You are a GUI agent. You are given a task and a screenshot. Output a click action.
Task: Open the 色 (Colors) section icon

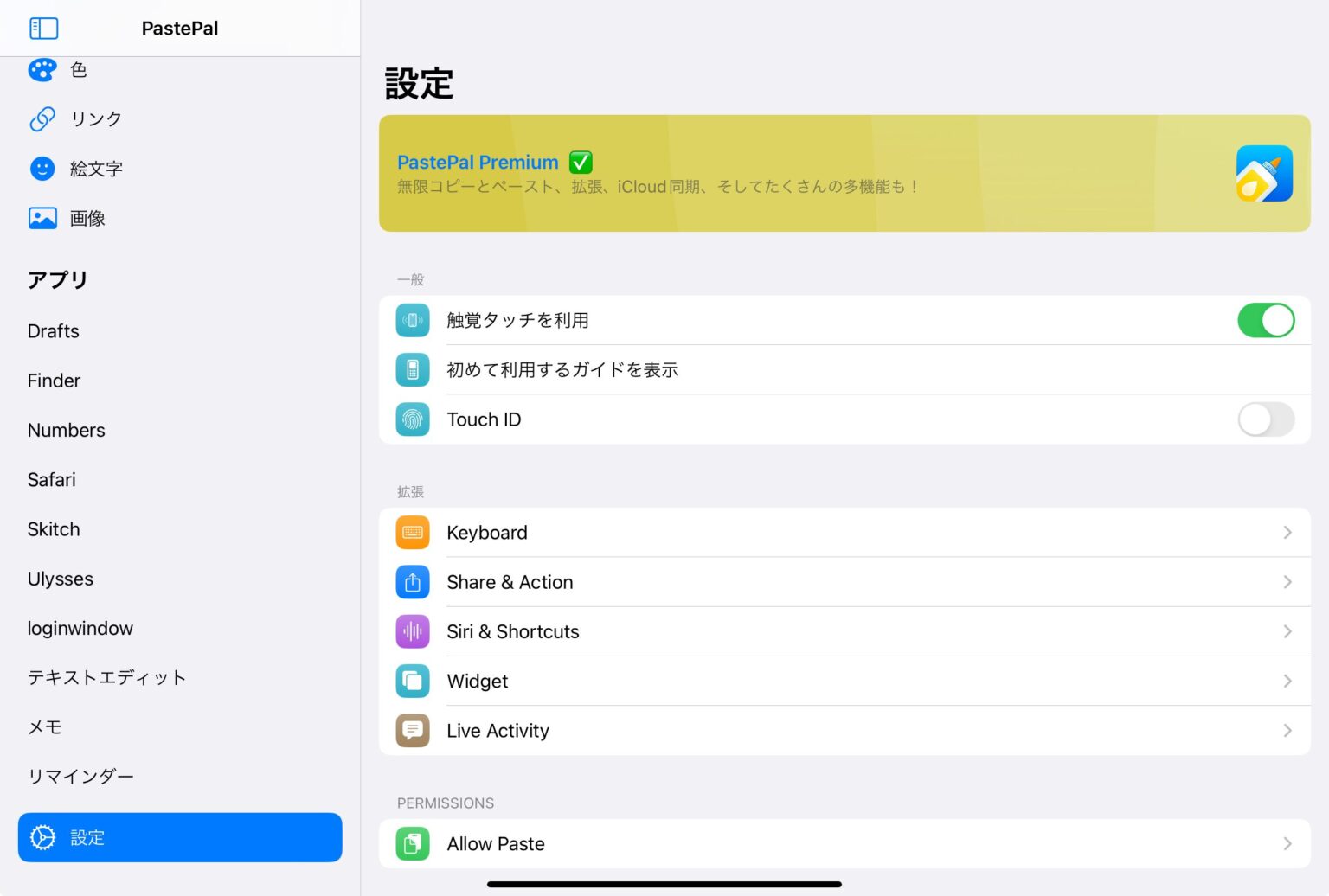[x=42, y=69]
